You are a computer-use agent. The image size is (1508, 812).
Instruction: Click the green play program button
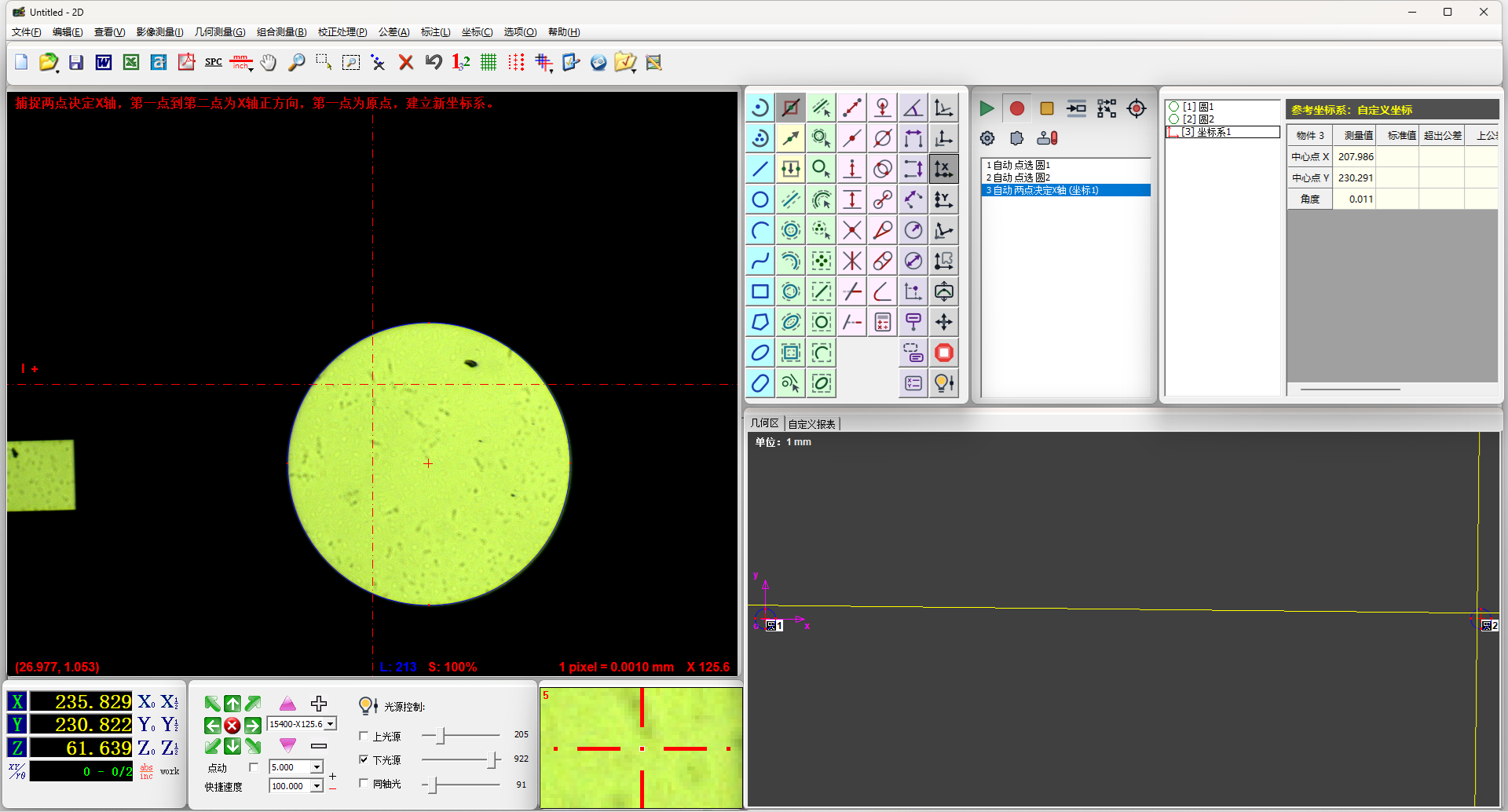click(986, 108)
